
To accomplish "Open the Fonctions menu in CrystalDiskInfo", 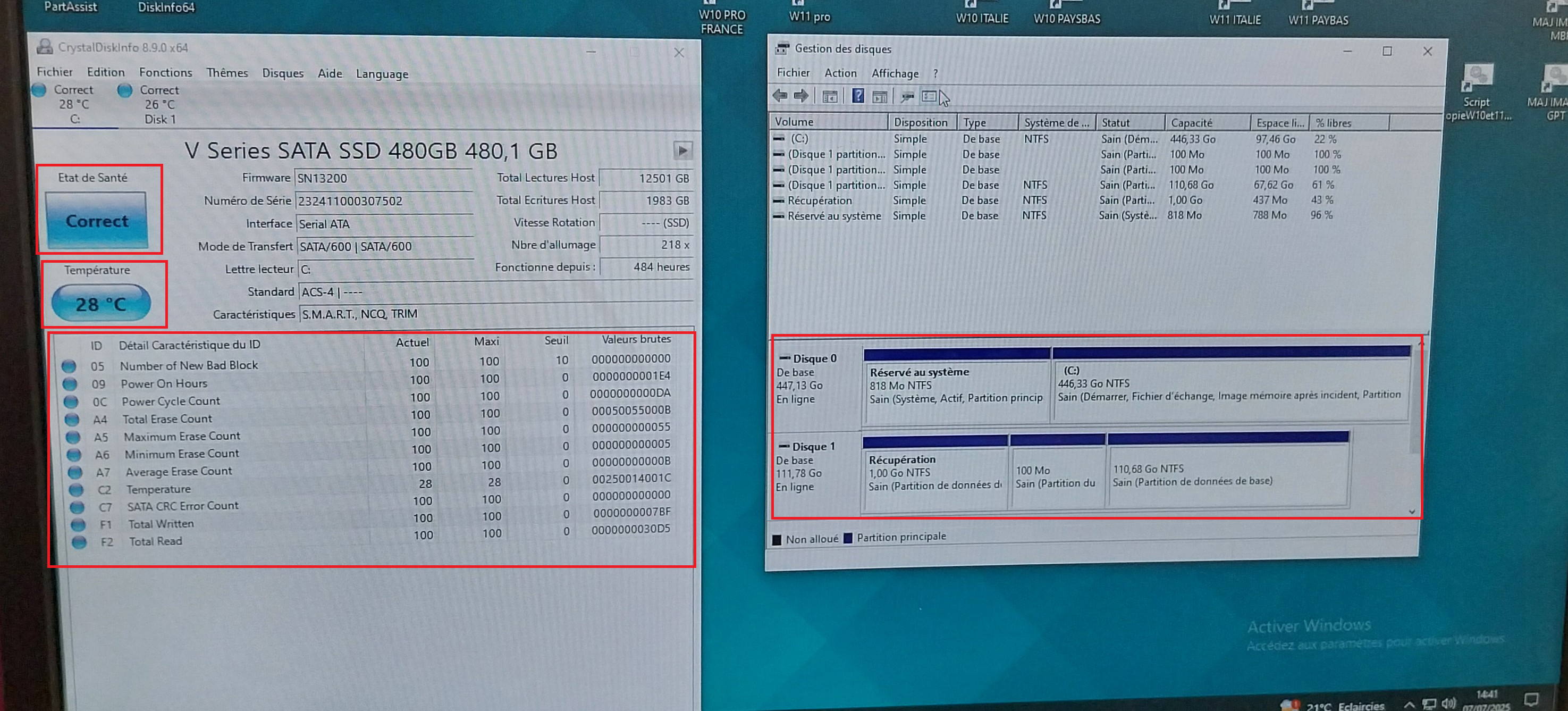I will click(x=165, y=72).
